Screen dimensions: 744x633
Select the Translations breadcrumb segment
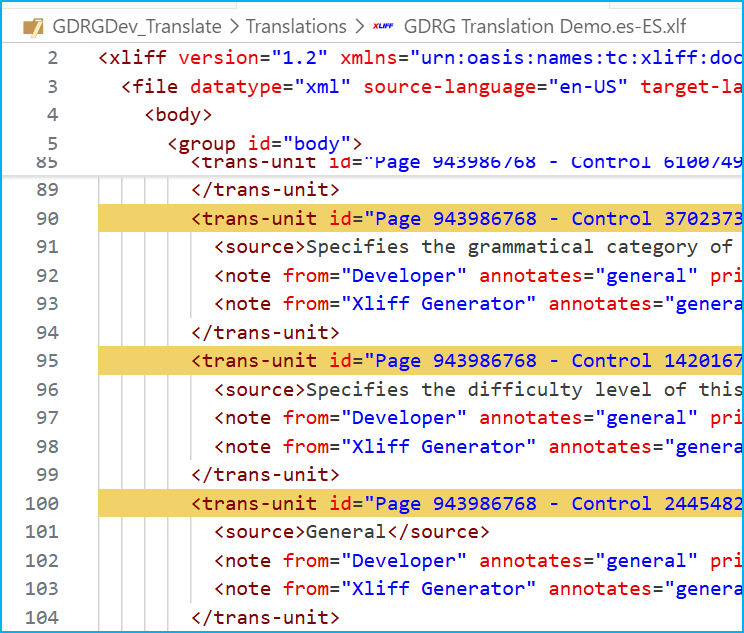coord(296,26)
